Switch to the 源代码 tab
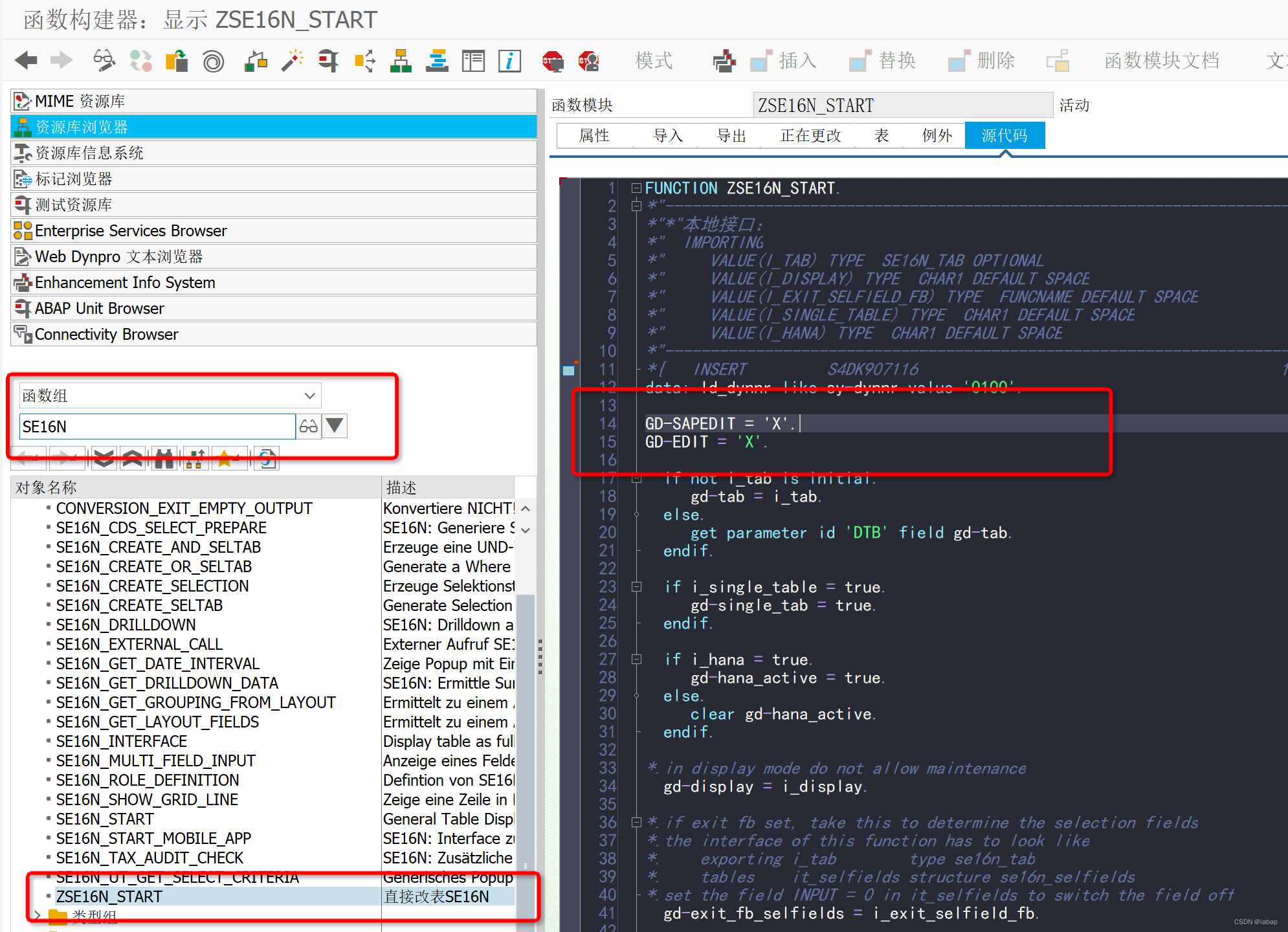1288x932 pixels. click(x=1004, y=135)
